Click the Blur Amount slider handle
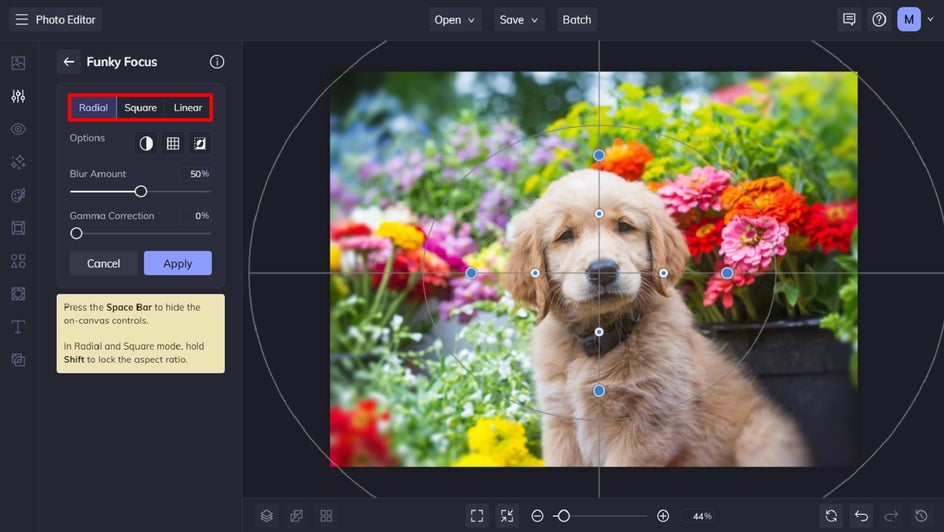The image size is (944, 532). pos(141,191)
